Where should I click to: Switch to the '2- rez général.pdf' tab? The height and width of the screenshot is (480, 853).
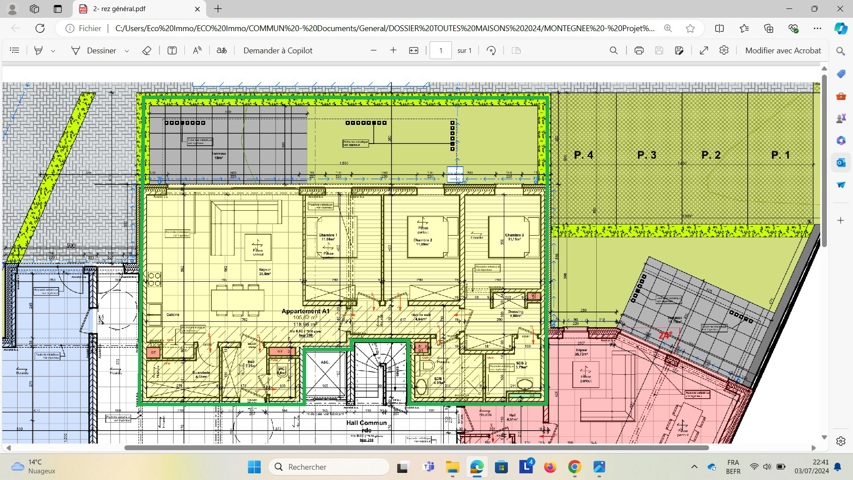click(139, 9)
